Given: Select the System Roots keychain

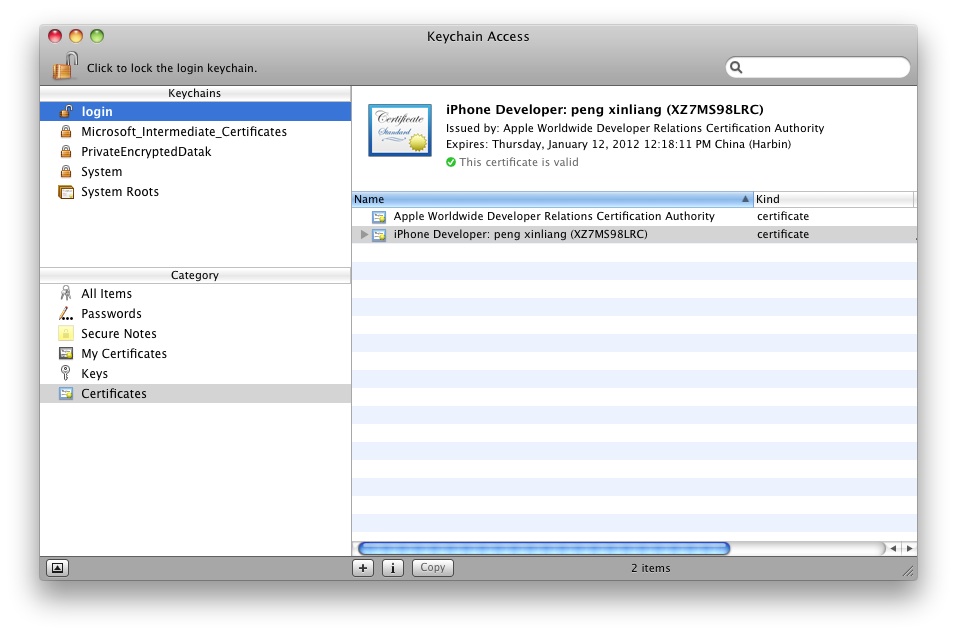Looking at the screenshot, I should tap(195, 192).
